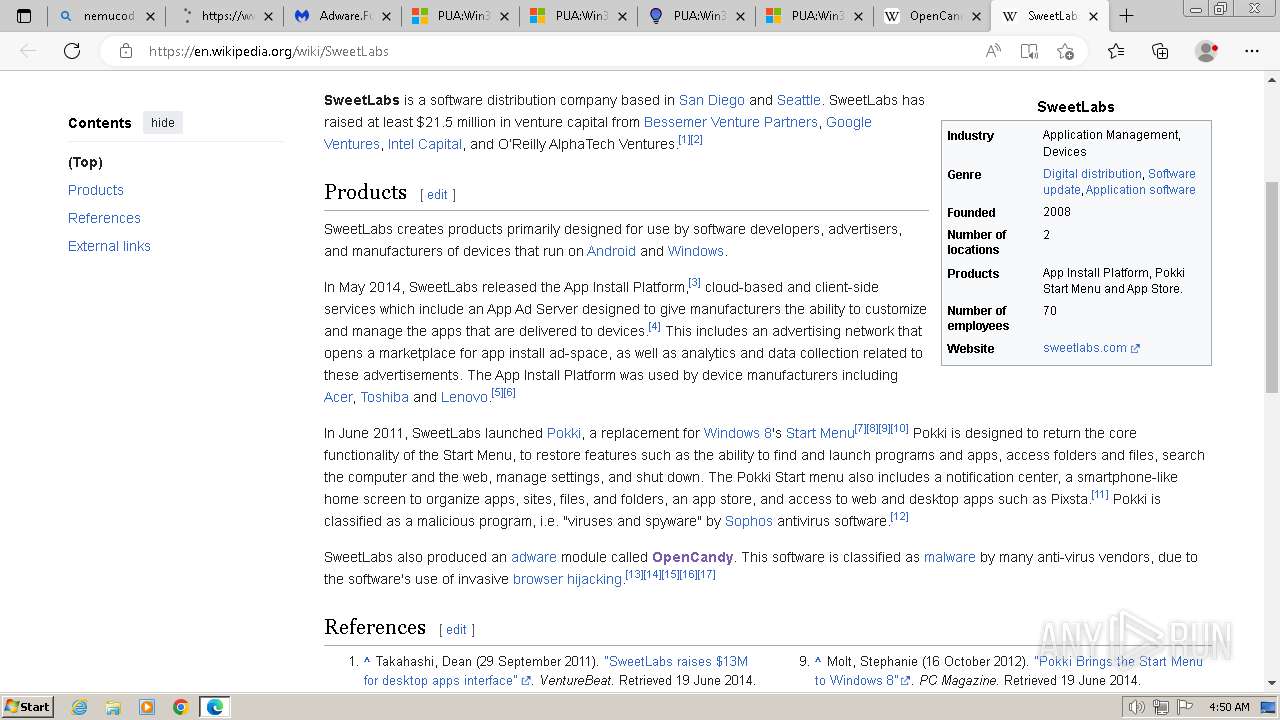Open the Sophos link
The height and width of the screenshot is (720, 1280).
point(749,521)
